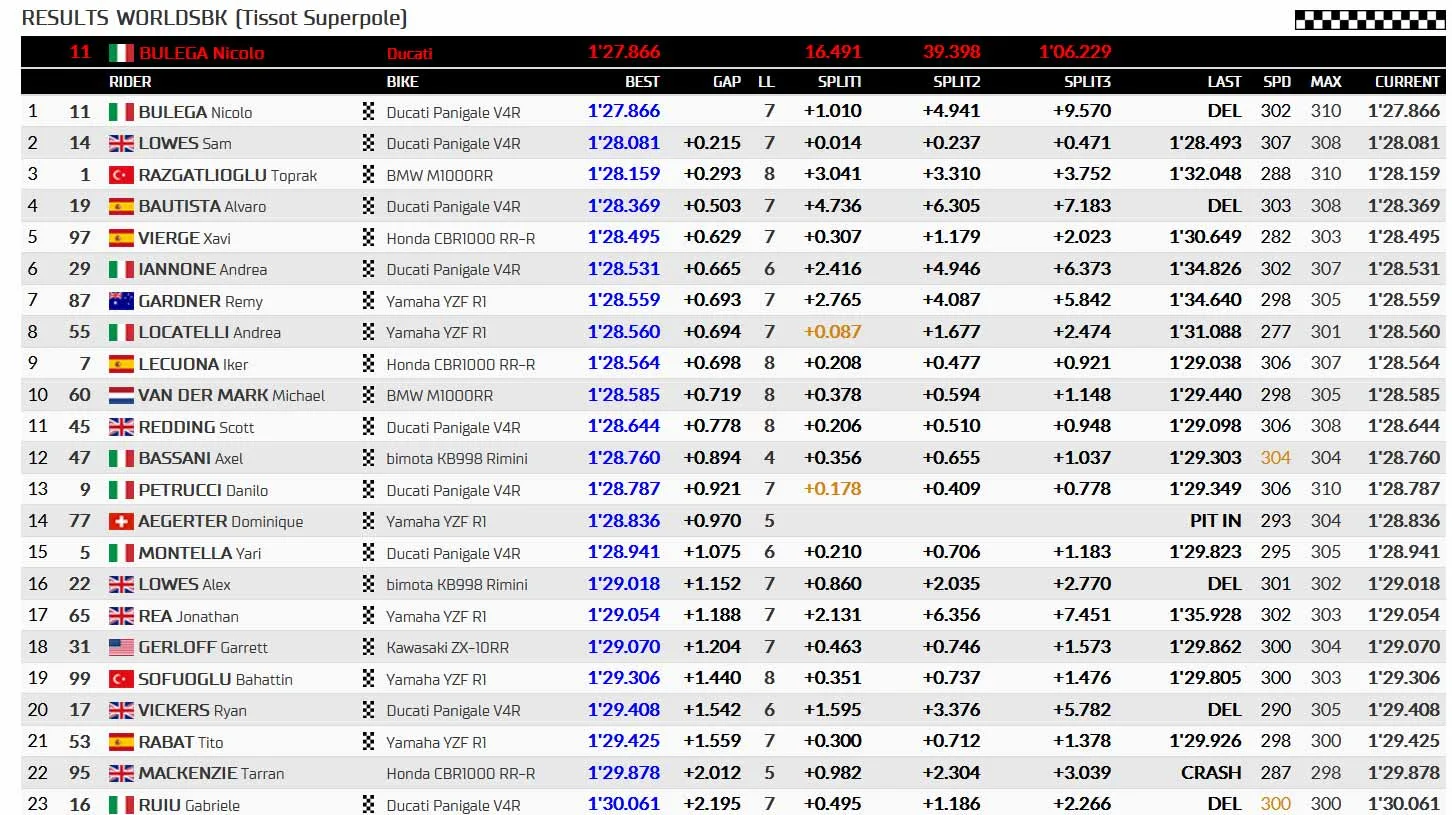The height and width of the screenshot is (815, 1452).
Task: Click the checkered icon in MONTELLA Yari's row
Action: [x=368, y=553]
